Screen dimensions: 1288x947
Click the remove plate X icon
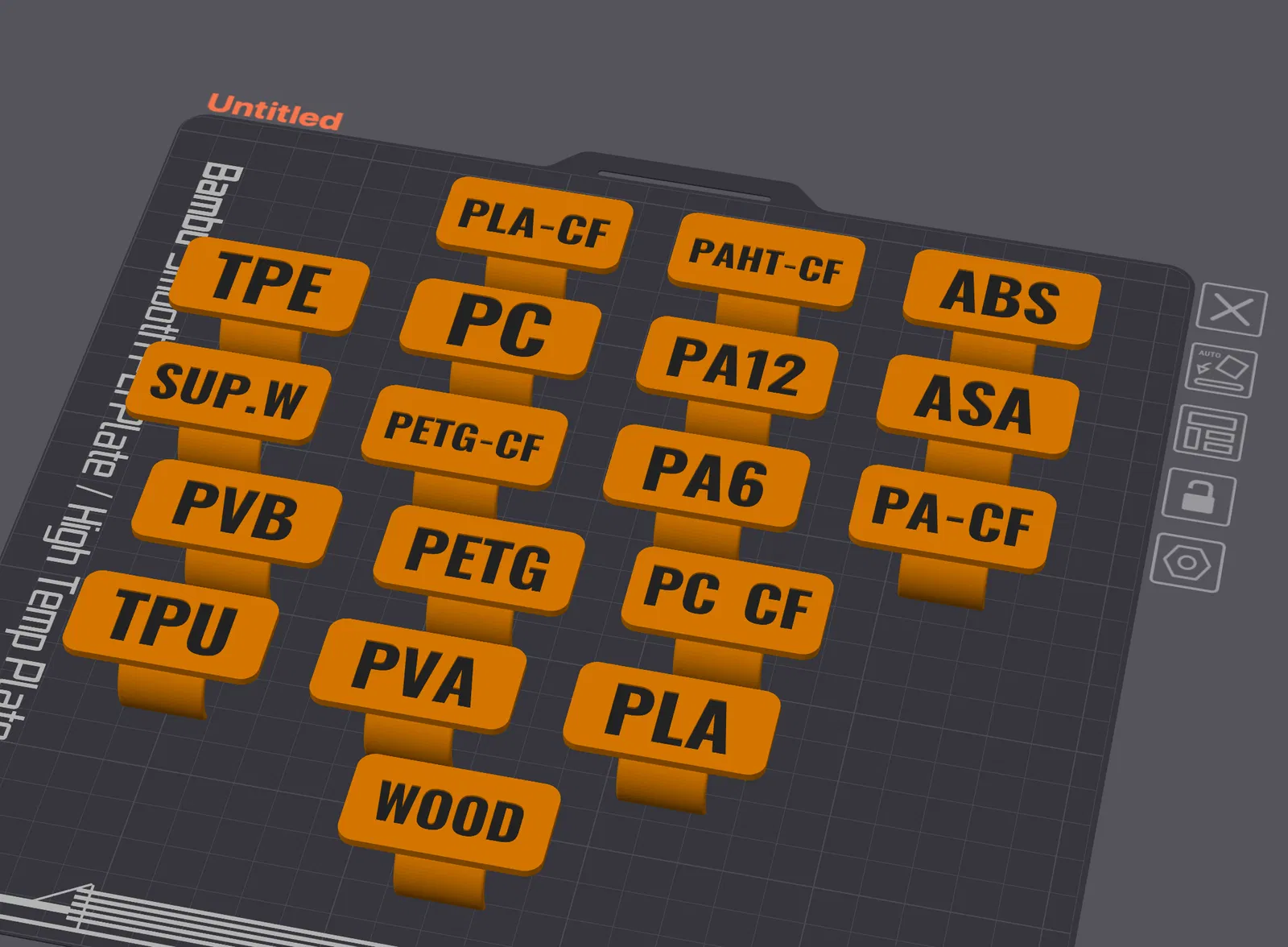point(1232,309)
